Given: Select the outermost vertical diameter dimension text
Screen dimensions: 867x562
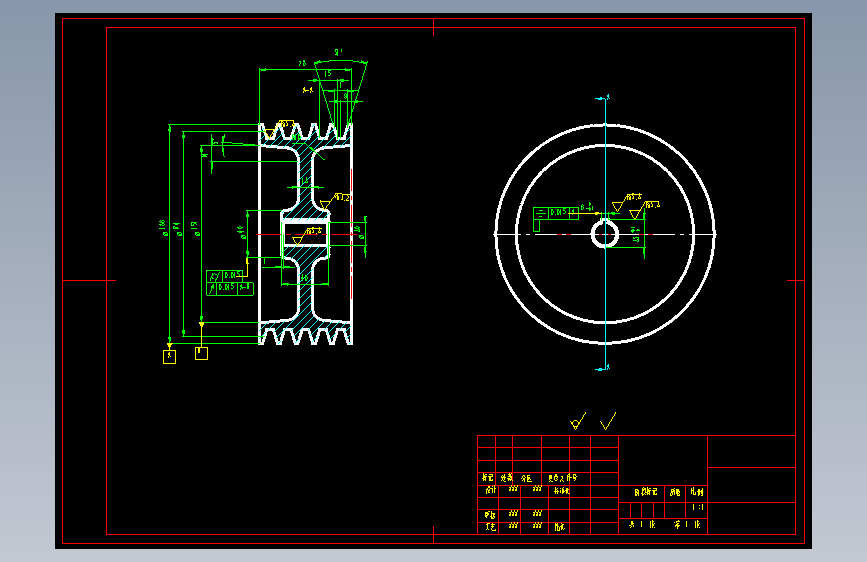Looking at the screenshot, I should pos(163,227).
